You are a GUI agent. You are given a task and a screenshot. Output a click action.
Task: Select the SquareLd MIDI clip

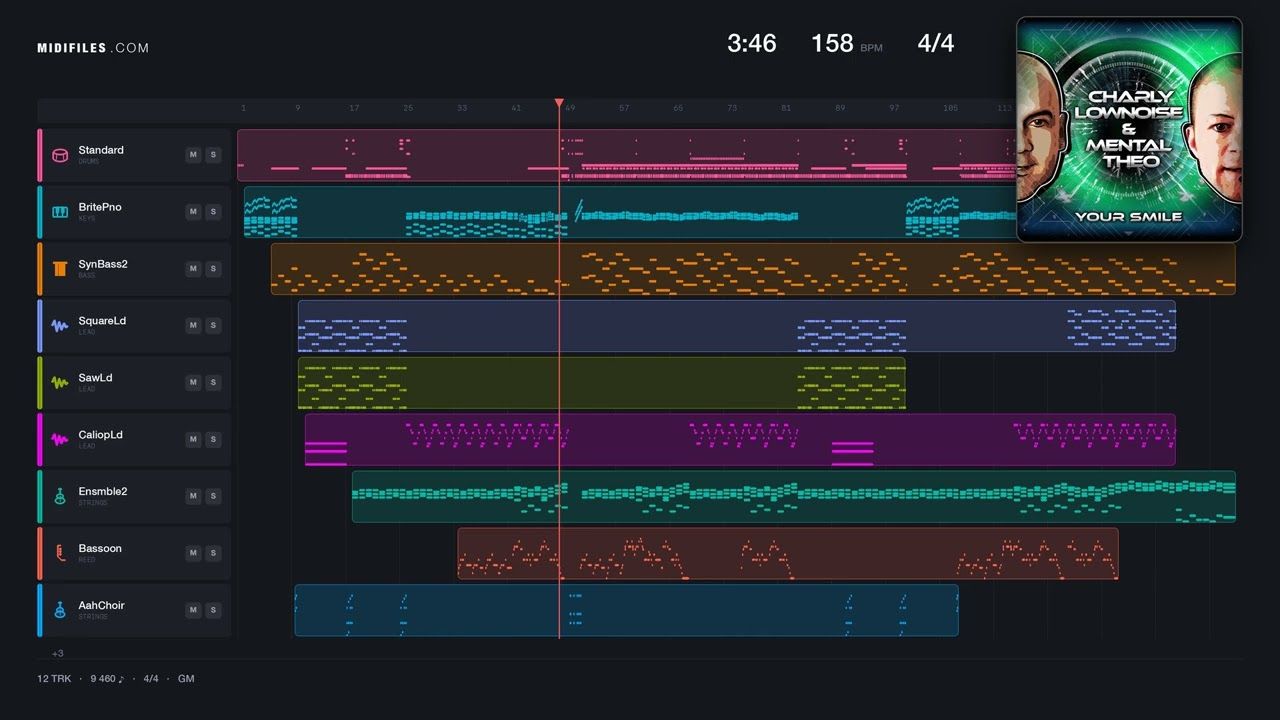click(737, 326)
